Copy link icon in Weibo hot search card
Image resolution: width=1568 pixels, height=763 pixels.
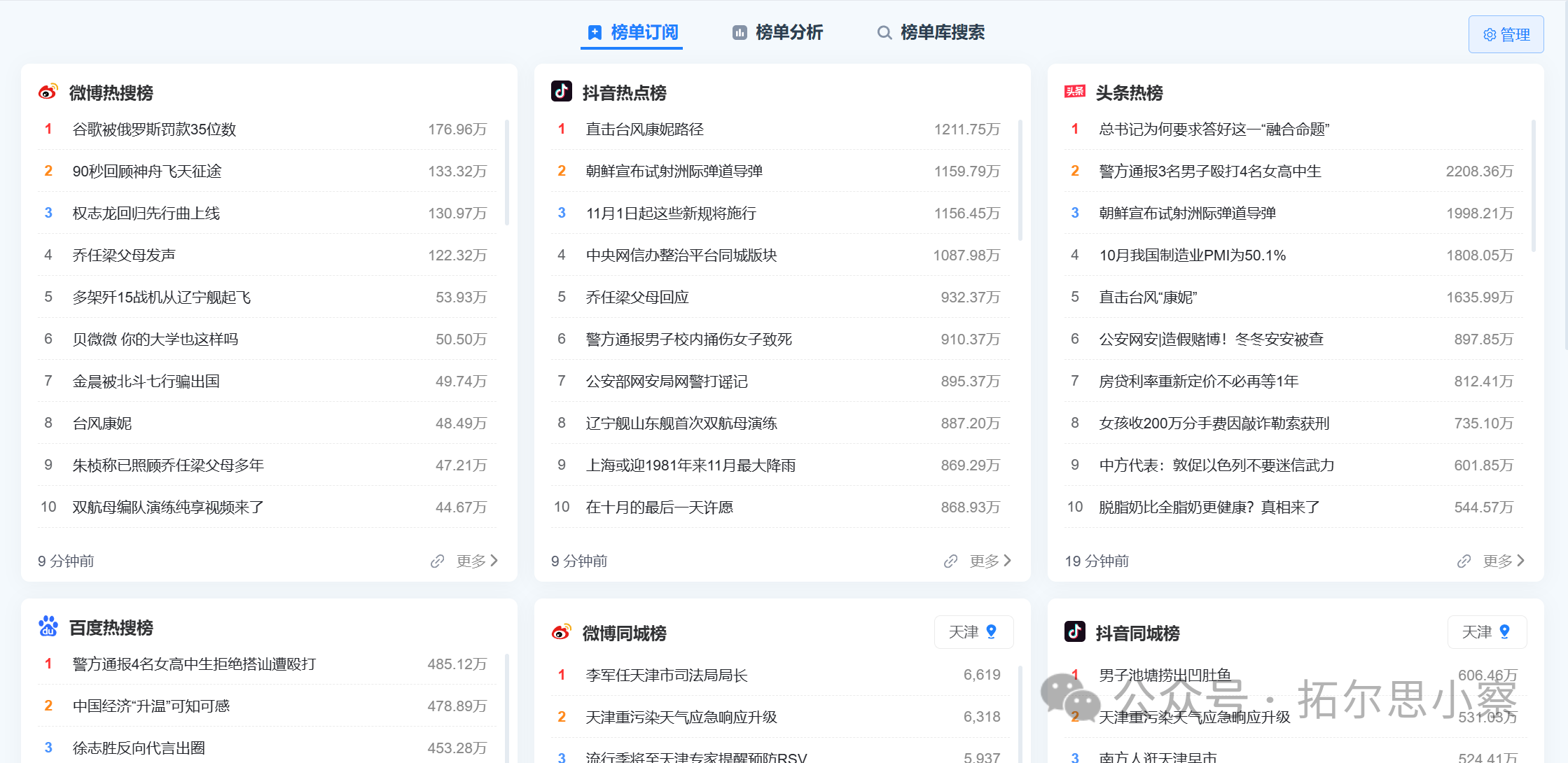pyautogui.click(x=437, y=561)
